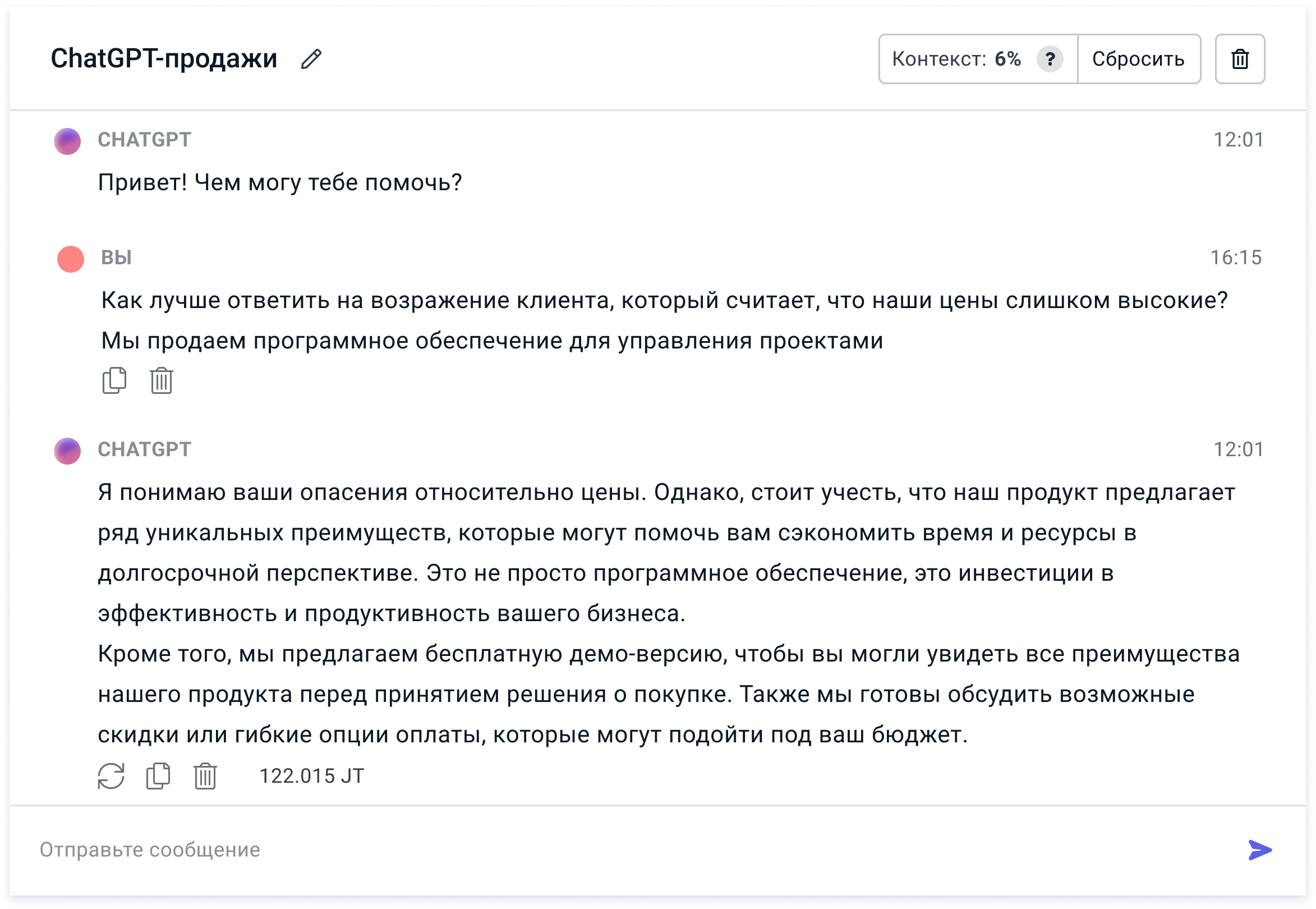Viewport: 1316px width, 909px height.
Task: Delete the ChatGPT answer message
Action: coord(205,775)
